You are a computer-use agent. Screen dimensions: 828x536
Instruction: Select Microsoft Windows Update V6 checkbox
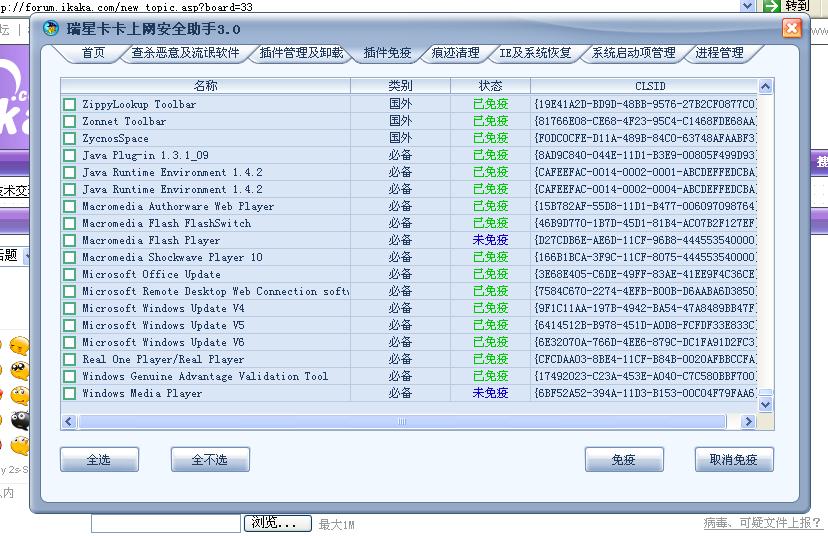point(69,342)
